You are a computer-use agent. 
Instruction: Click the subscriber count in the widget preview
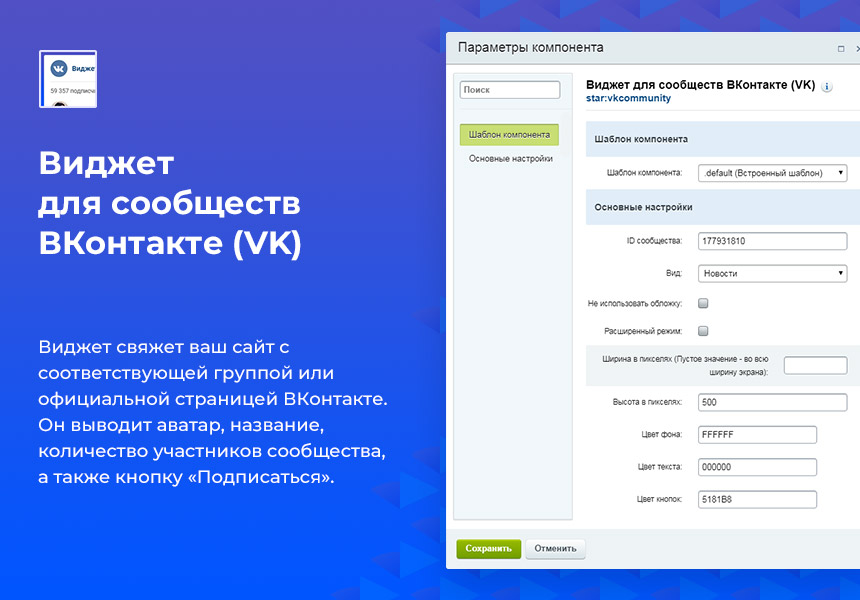point(75,90)
